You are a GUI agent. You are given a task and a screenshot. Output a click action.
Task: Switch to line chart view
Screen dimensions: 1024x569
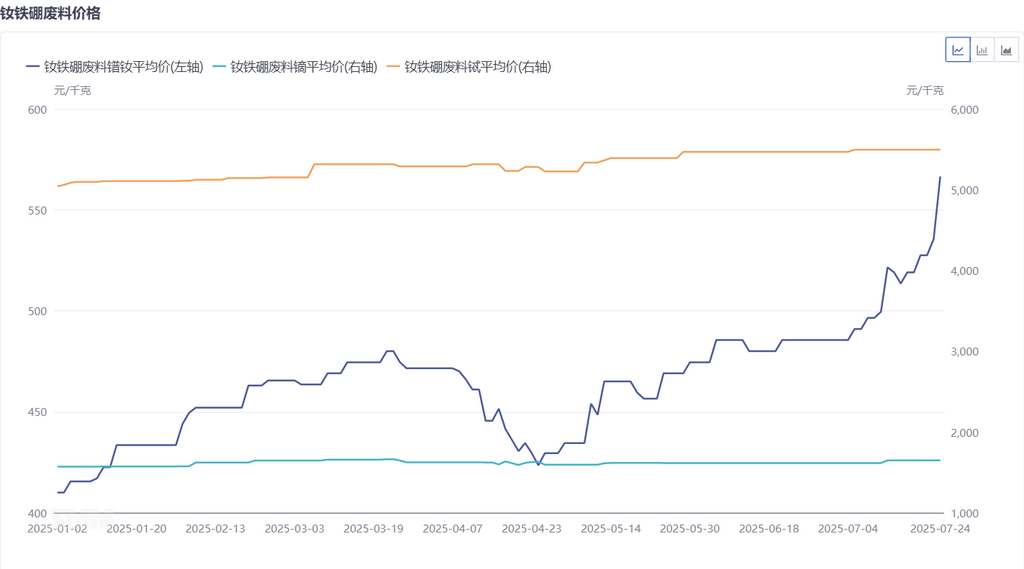[958, 50]
